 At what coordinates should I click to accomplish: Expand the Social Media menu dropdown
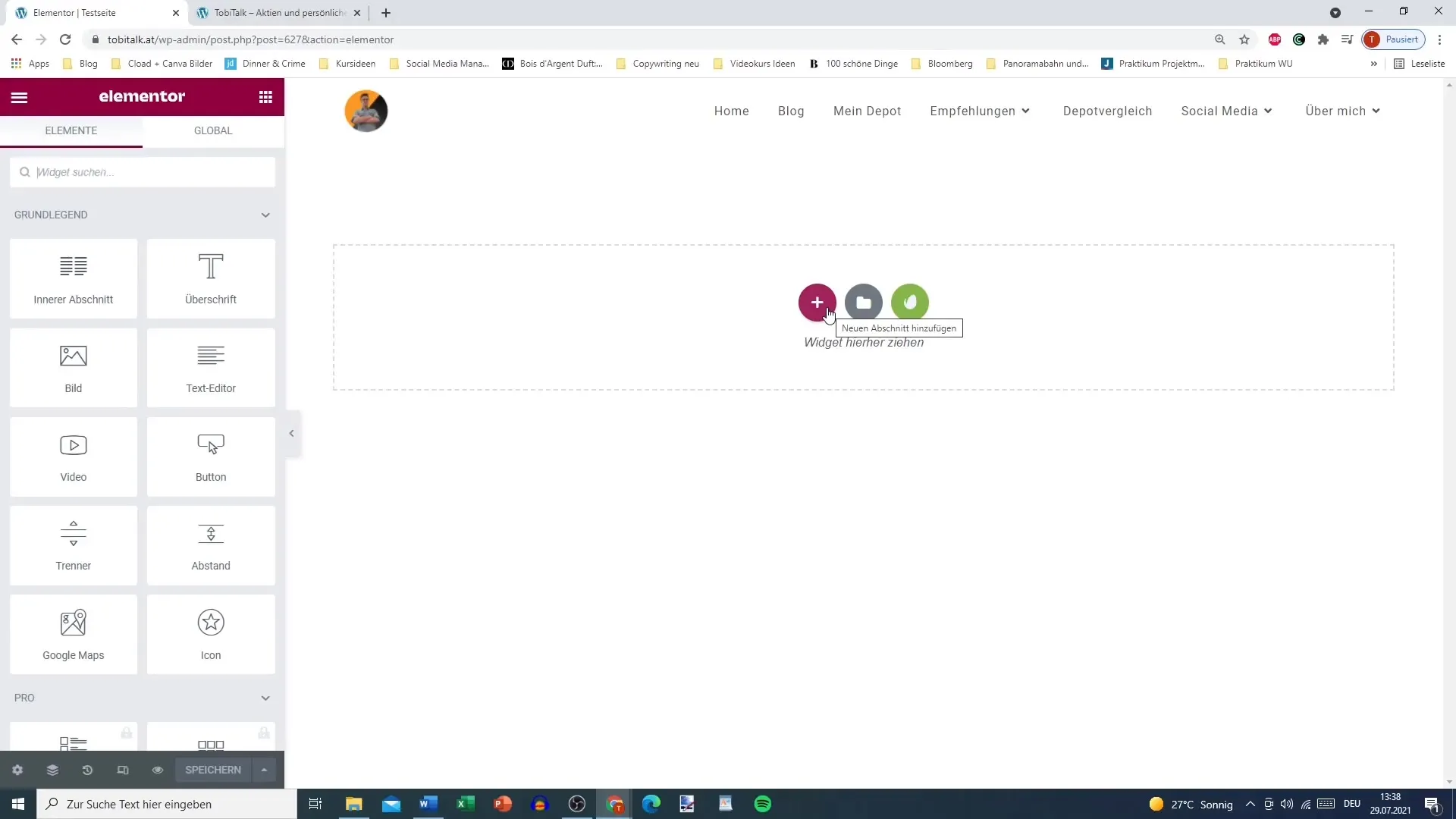click(x=1268, y=111)
